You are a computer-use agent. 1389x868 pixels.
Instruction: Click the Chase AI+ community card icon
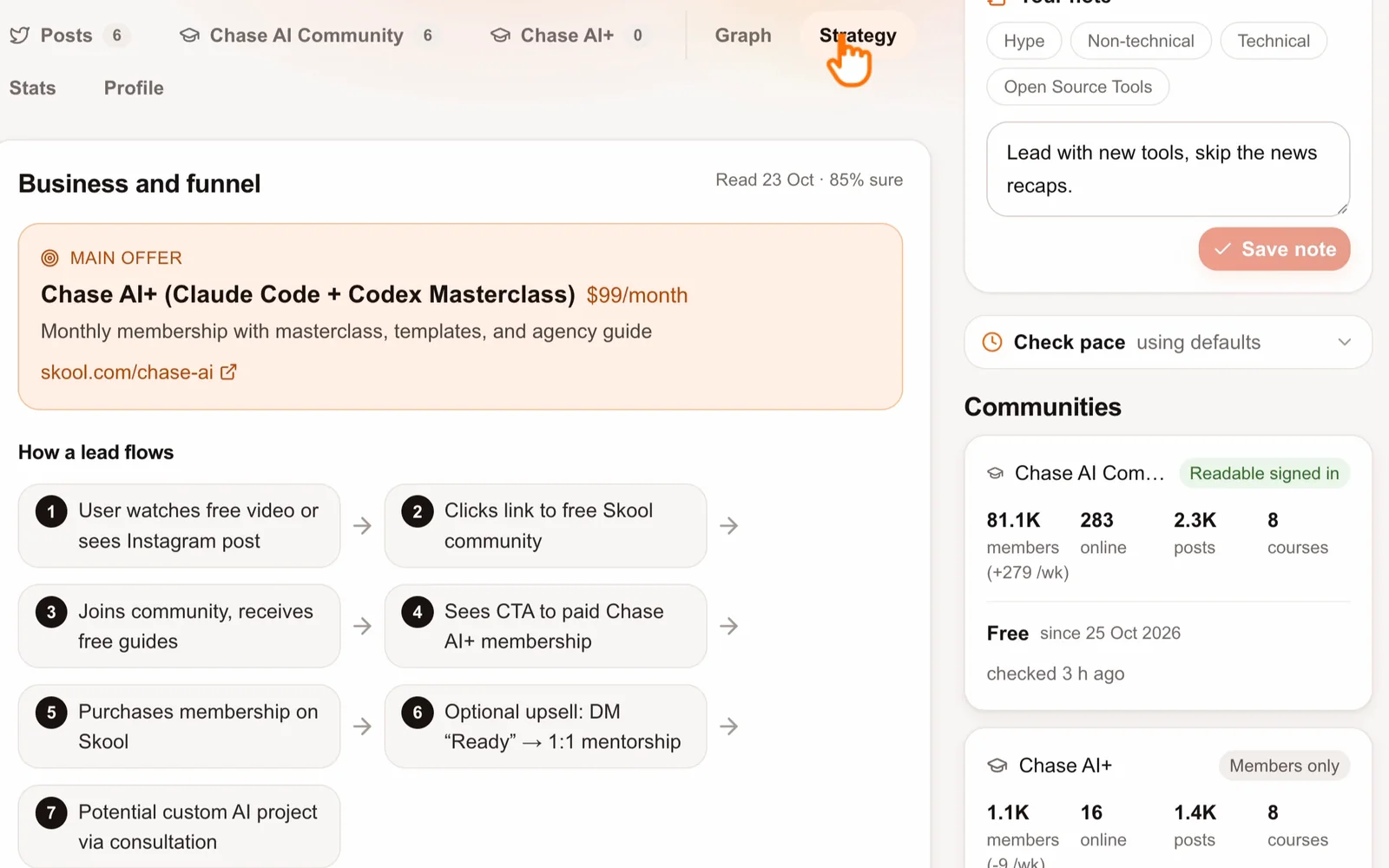coord(997,766)
